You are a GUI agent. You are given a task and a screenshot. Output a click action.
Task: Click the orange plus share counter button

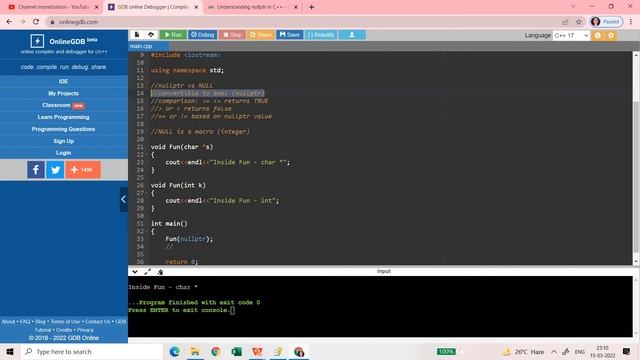coord(83,169)
